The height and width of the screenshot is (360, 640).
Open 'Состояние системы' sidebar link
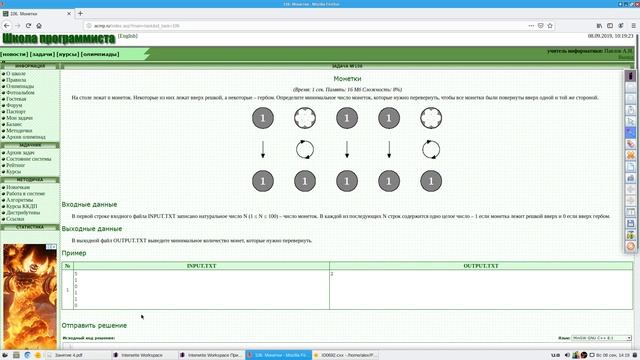29,159
